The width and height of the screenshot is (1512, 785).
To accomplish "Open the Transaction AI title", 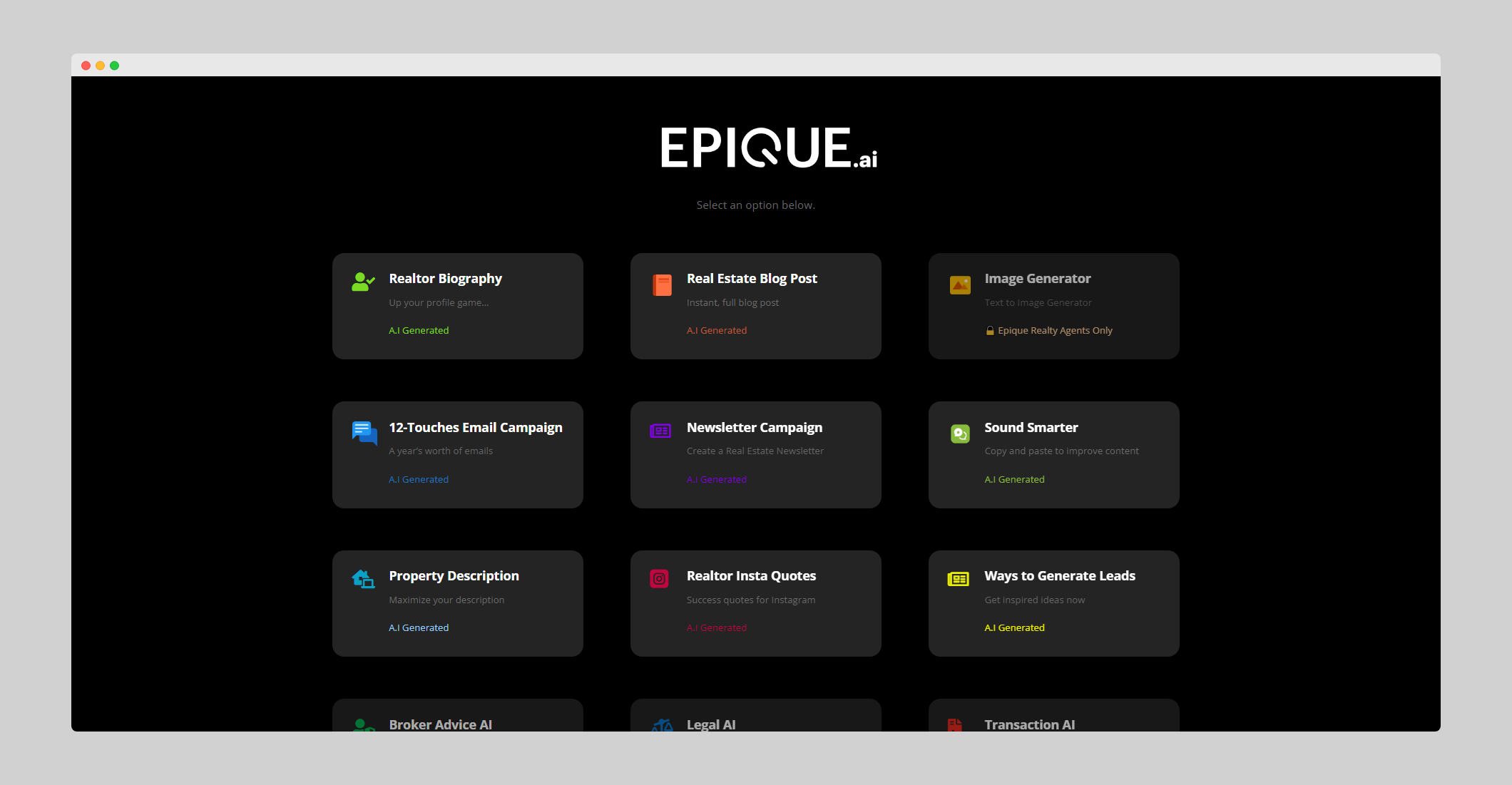I will [x=1030, y=724].
